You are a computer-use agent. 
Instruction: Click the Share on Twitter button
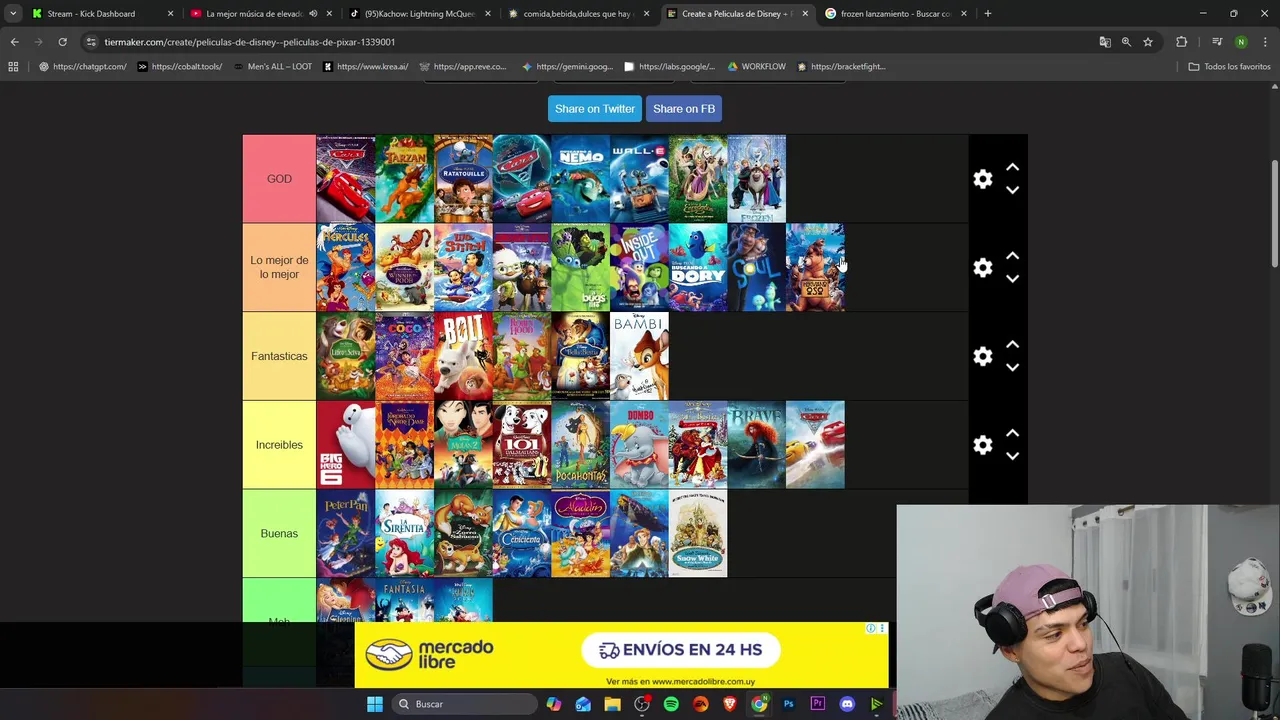[x=595, y=109]
